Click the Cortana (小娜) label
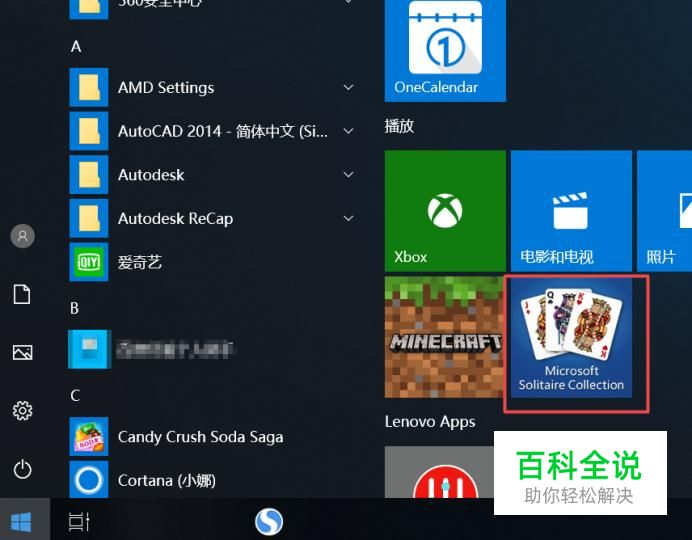Viewport: 692px width, 540px height. pos(167,480)
